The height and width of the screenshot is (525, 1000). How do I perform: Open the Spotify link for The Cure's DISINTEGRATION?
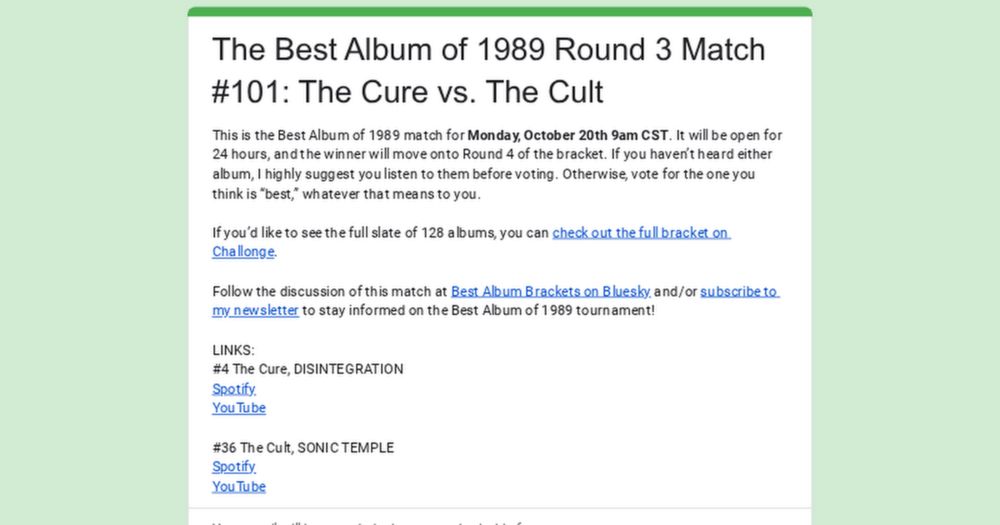pos(233,389)
